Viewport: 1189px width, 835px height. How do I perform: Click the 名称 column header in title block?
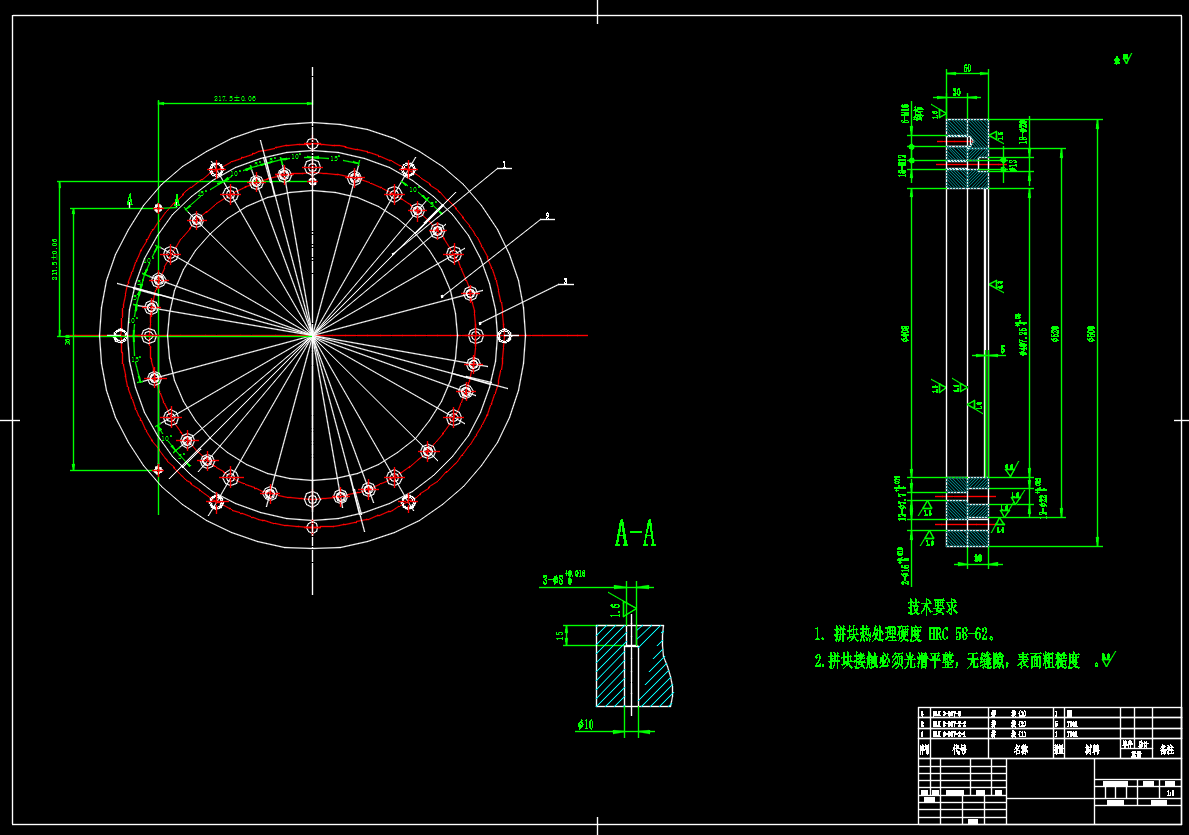pyautogui.click(x=1020, y=748)
